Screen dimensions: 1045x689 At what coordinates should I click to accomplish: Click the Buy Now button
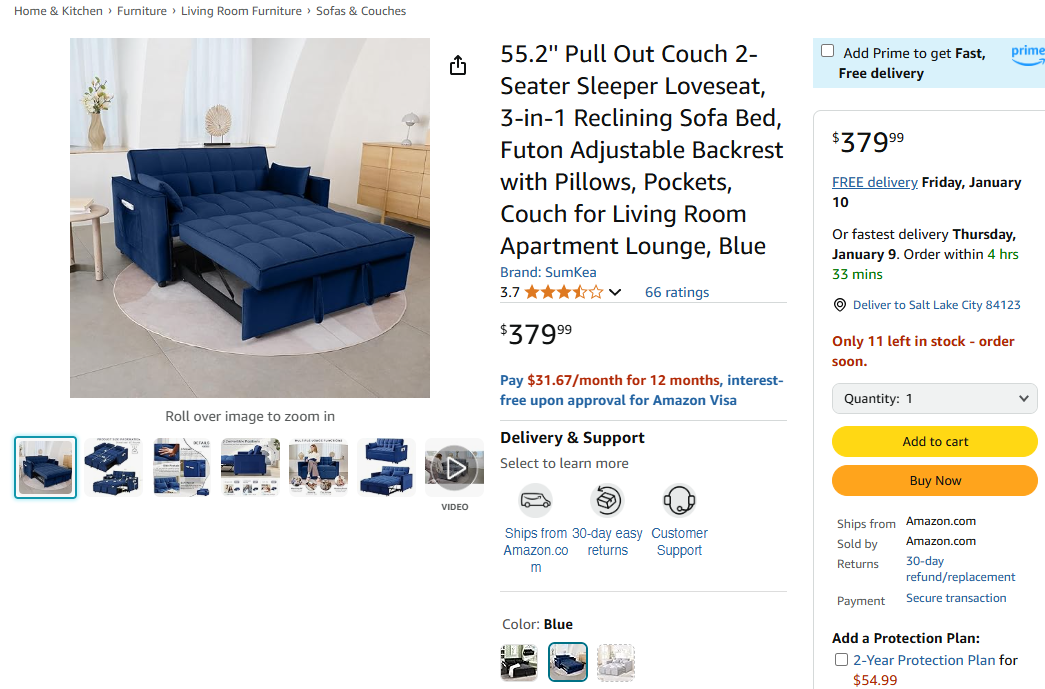(934, 480)
